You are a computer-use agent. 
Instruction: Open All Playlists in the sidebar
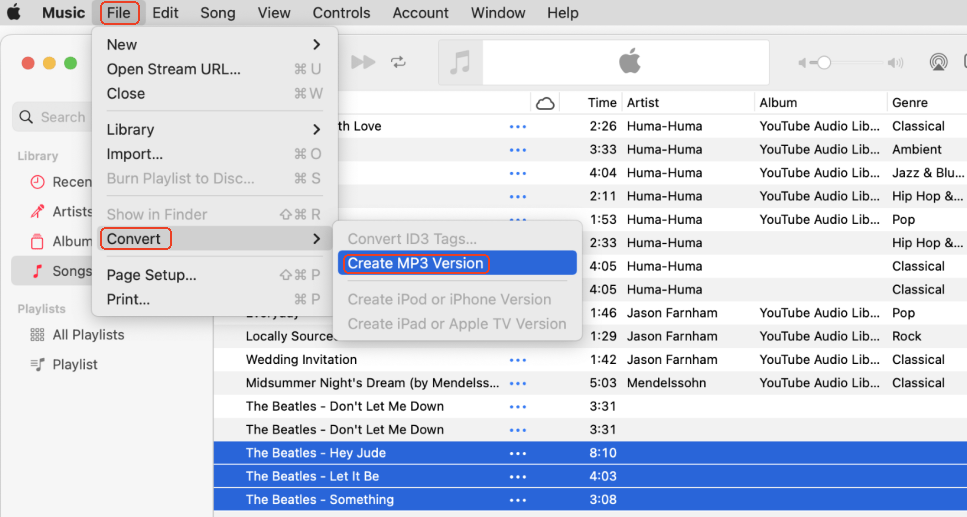pos(87,335)
